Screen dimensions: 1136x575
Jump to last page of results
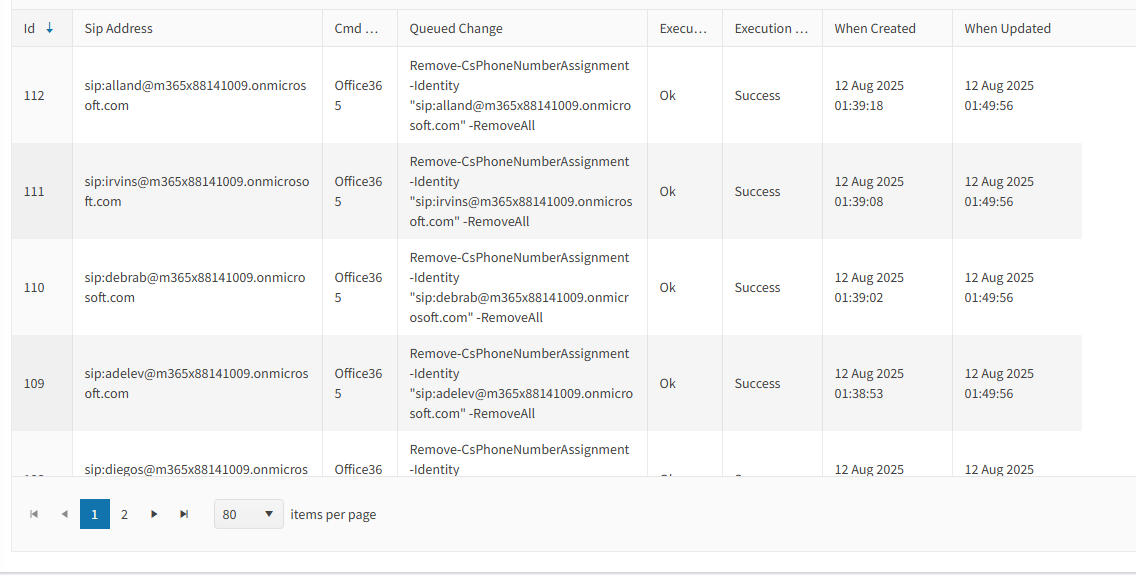pos(184,514)
